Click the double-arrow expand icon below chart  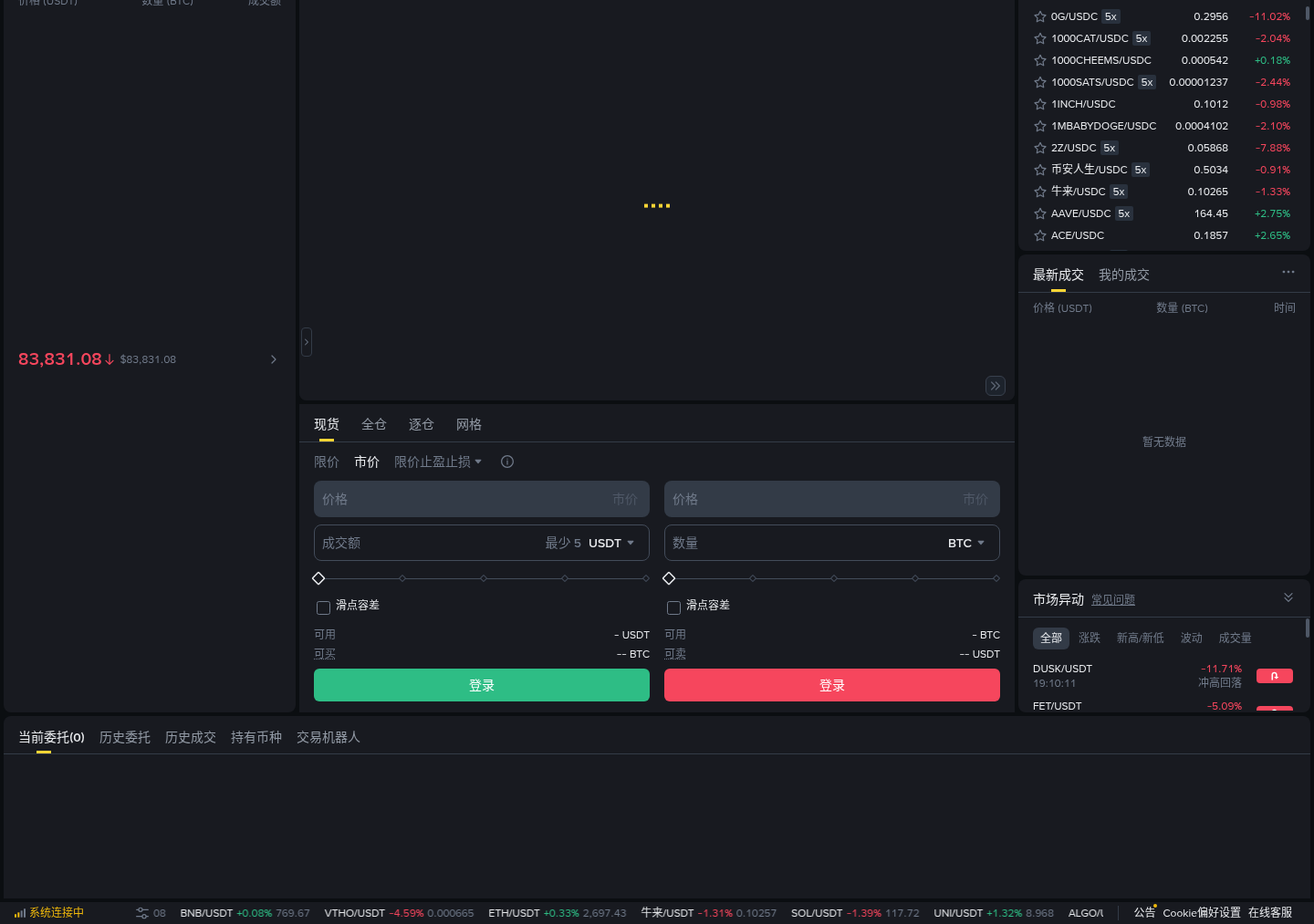click(x=996, y=386)
